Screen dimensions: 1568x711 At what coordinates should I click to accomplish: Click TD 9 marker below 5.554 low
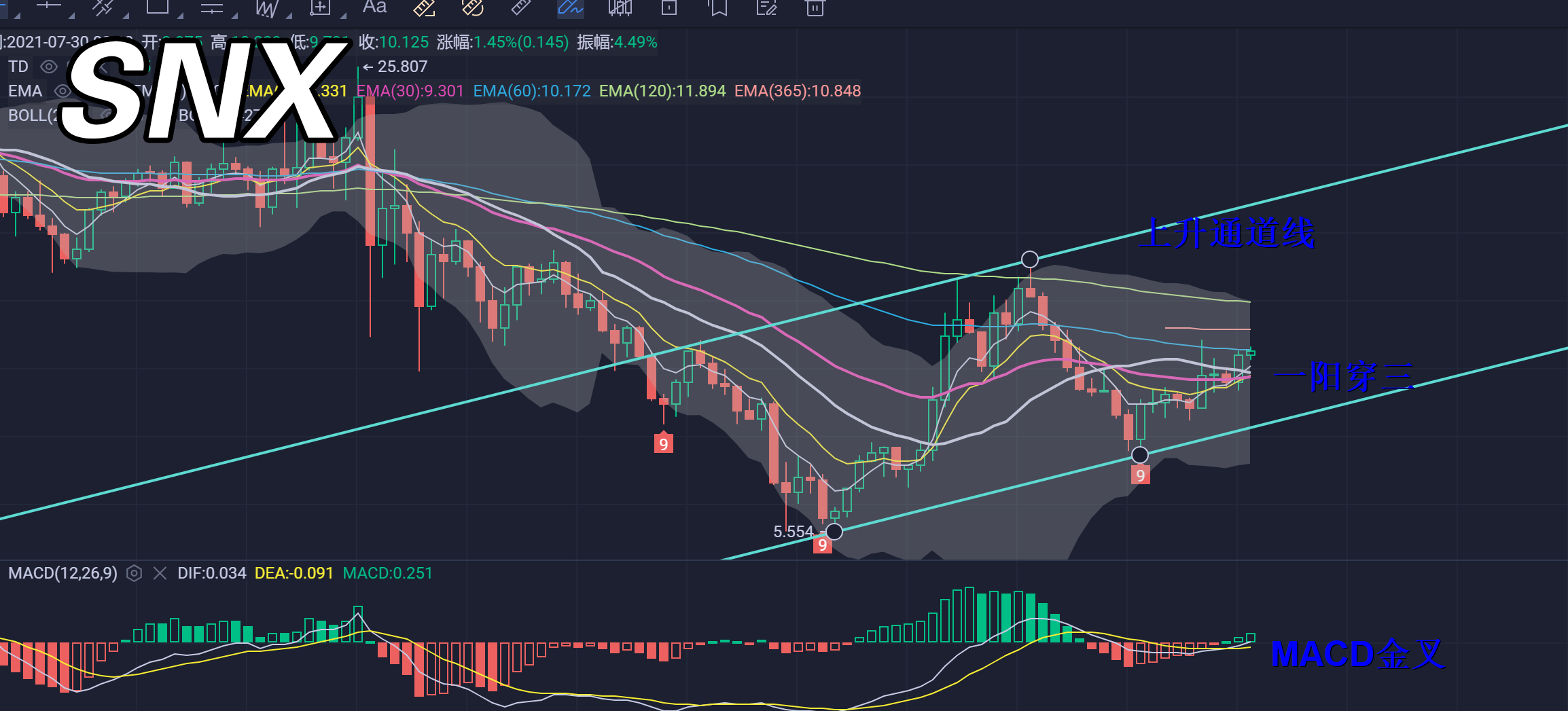click(823, 545)
